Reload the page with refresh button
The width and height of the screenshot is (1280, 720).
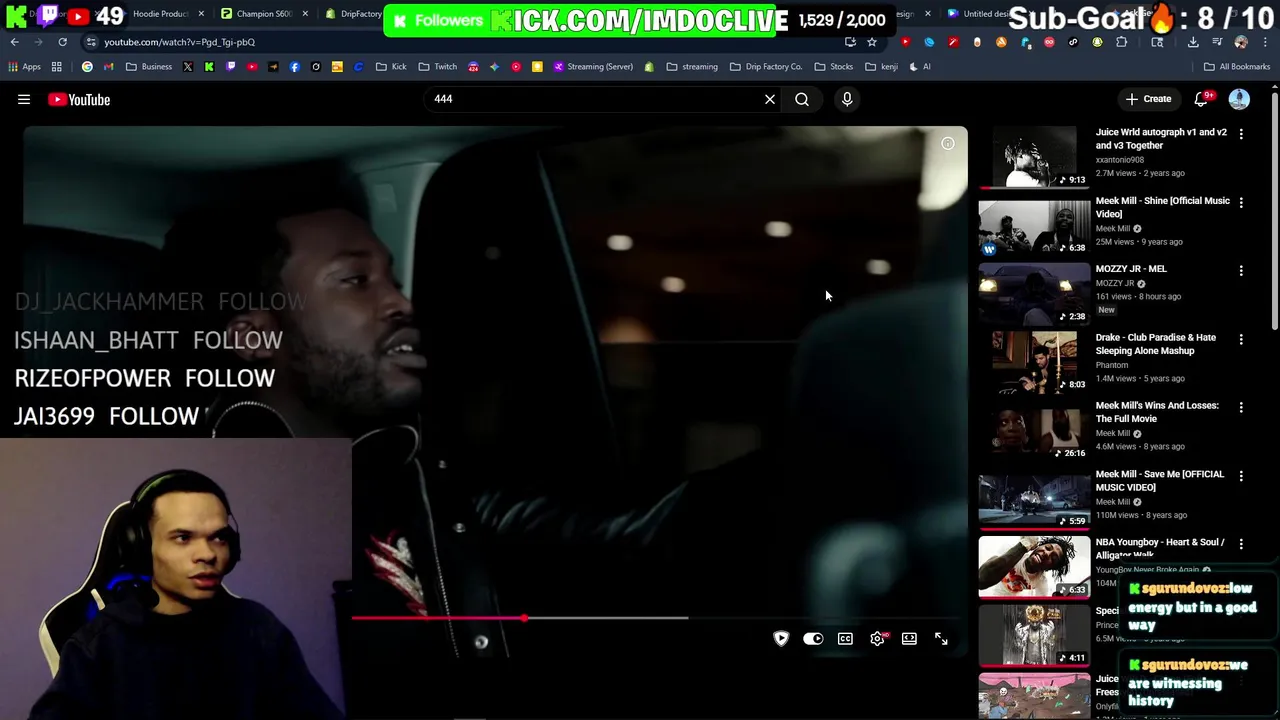coord(62,42)
